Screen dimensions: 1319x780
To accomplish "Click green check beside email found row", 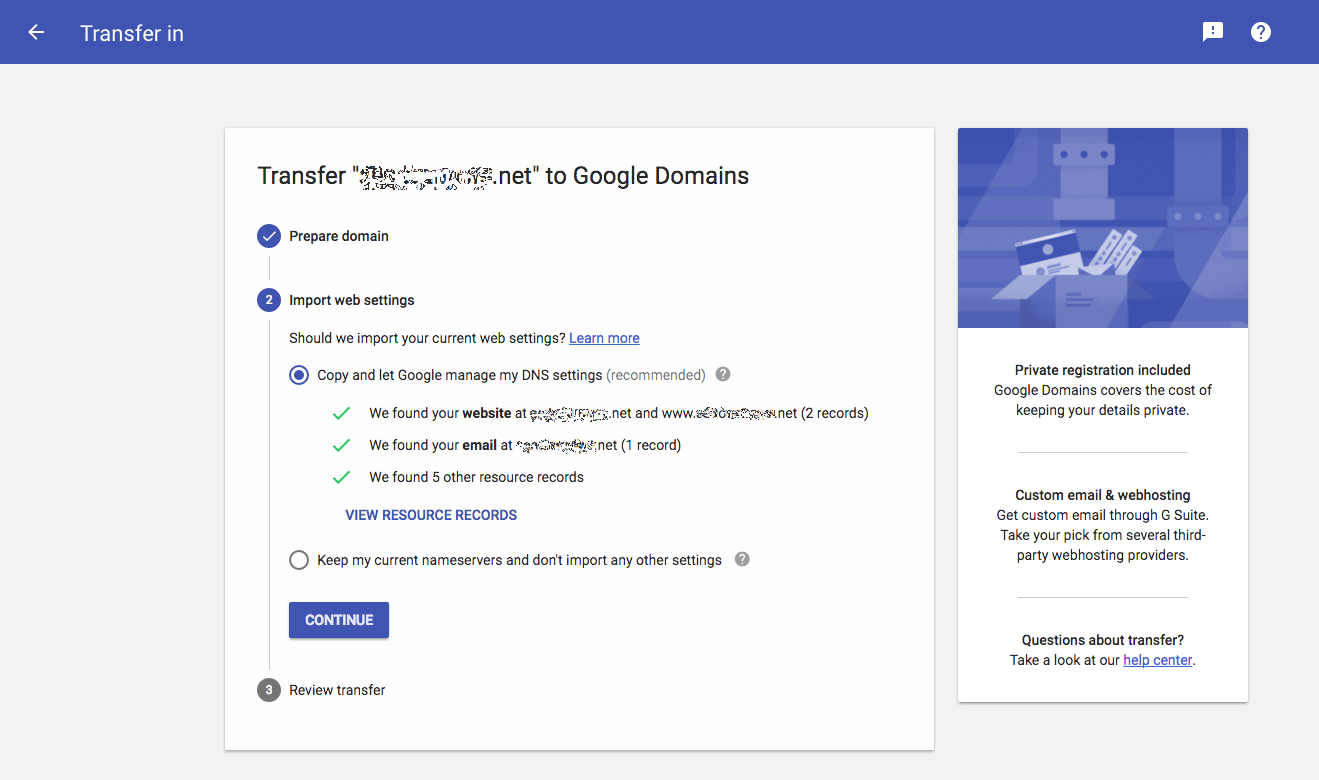I will click(x=341, y=445).
